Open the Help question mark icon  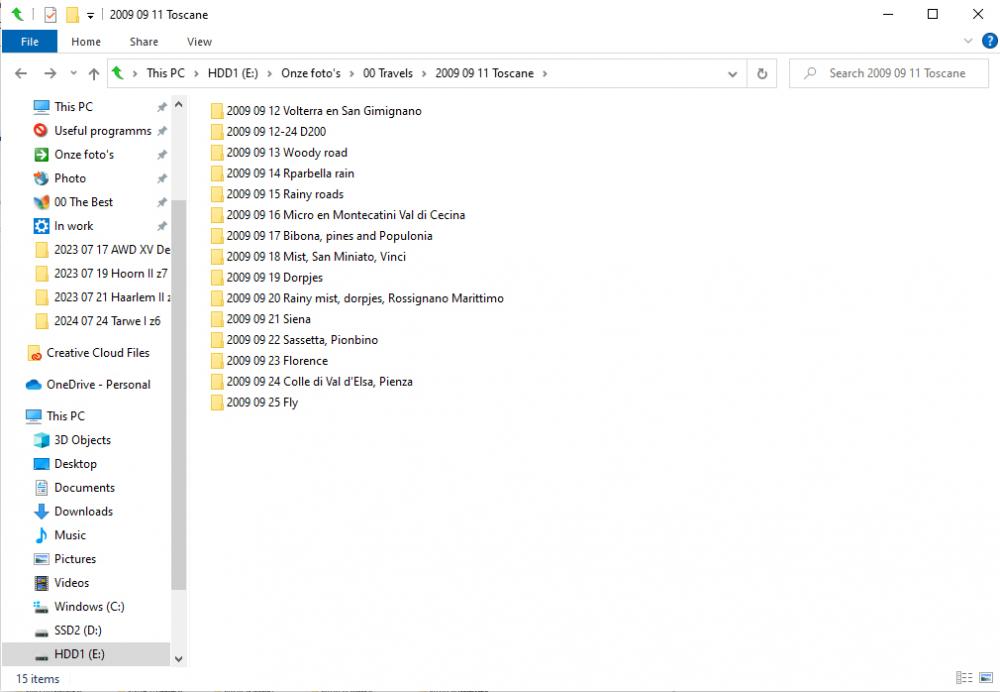coord(989,41)
